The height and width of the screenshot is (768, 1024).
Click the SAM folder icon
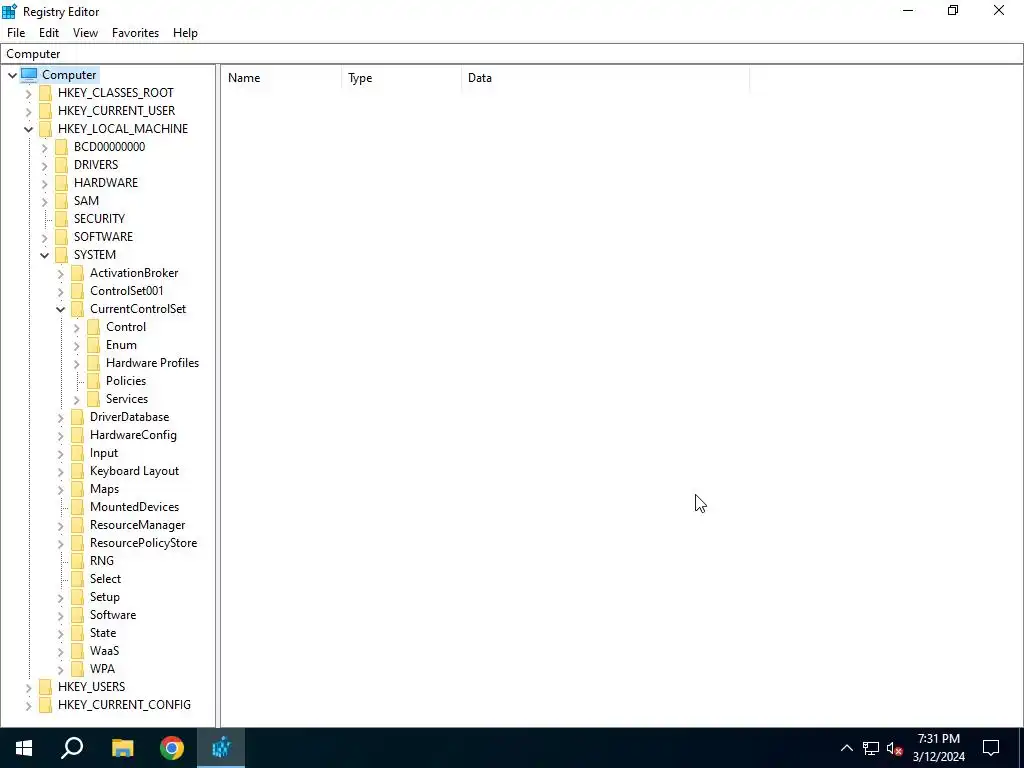coord(61,200)
